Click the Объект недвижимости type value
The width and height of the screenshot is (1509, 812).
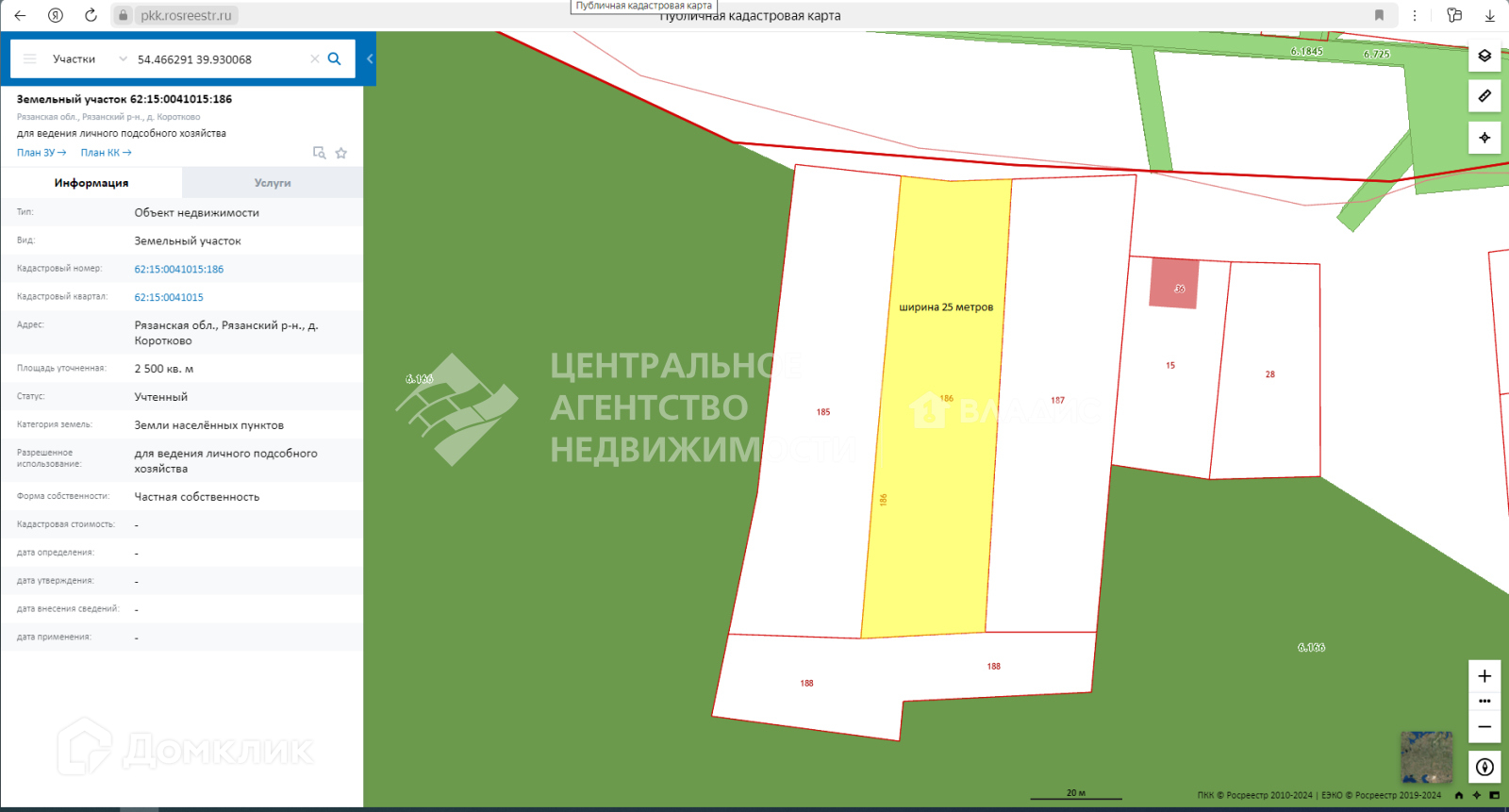(x=197, y=213)
